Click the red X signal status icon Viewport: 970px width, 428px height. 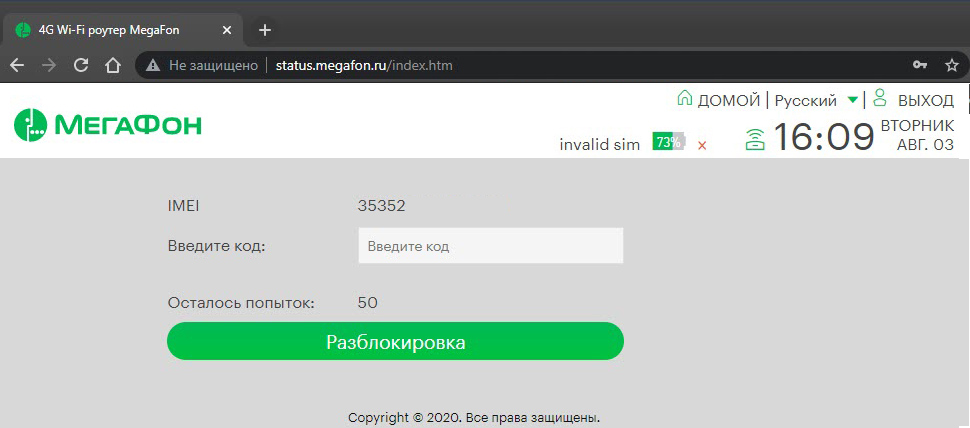[x=702, y=146]
